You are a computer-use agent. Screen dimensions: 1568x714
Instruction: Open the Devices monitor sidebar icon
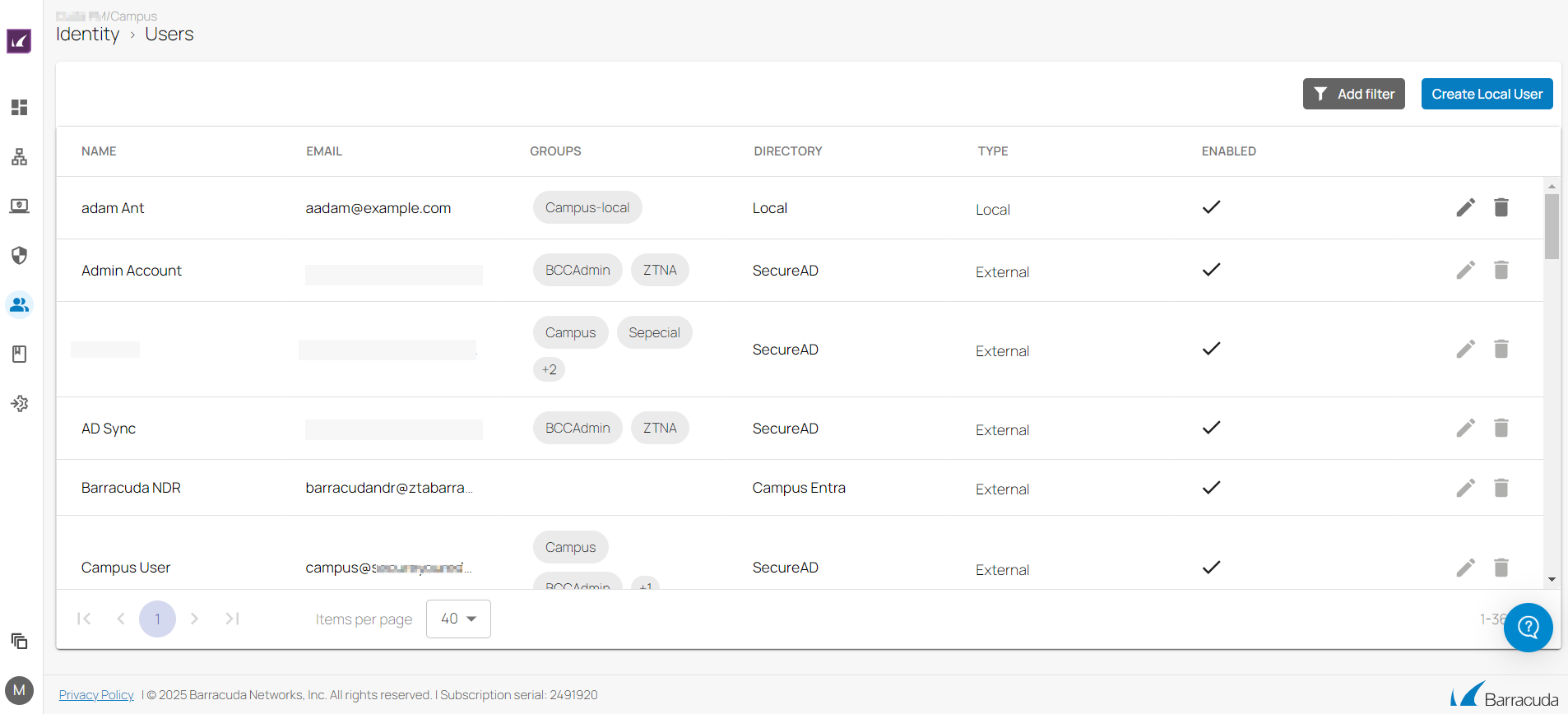coord(19,206)
